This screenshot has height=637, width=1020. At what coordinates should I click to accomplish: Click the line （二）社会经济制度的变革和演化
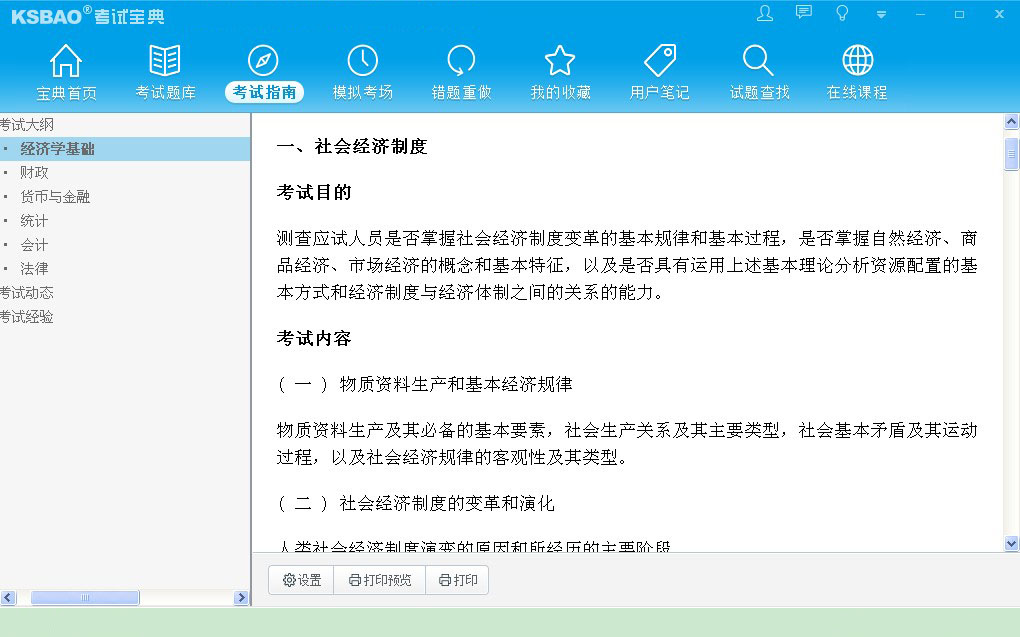416,504
